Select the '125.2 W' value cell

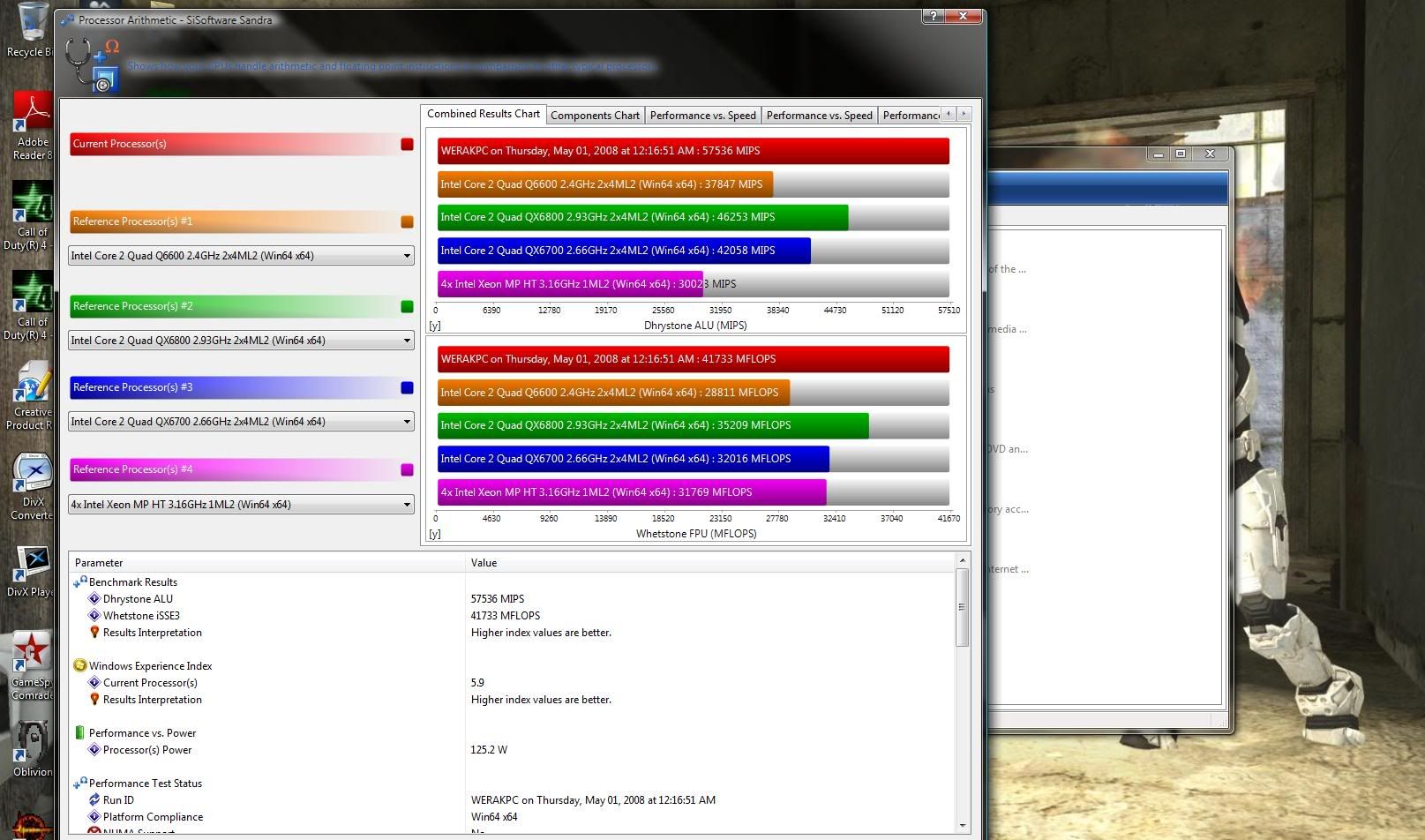tap(489, 750)
